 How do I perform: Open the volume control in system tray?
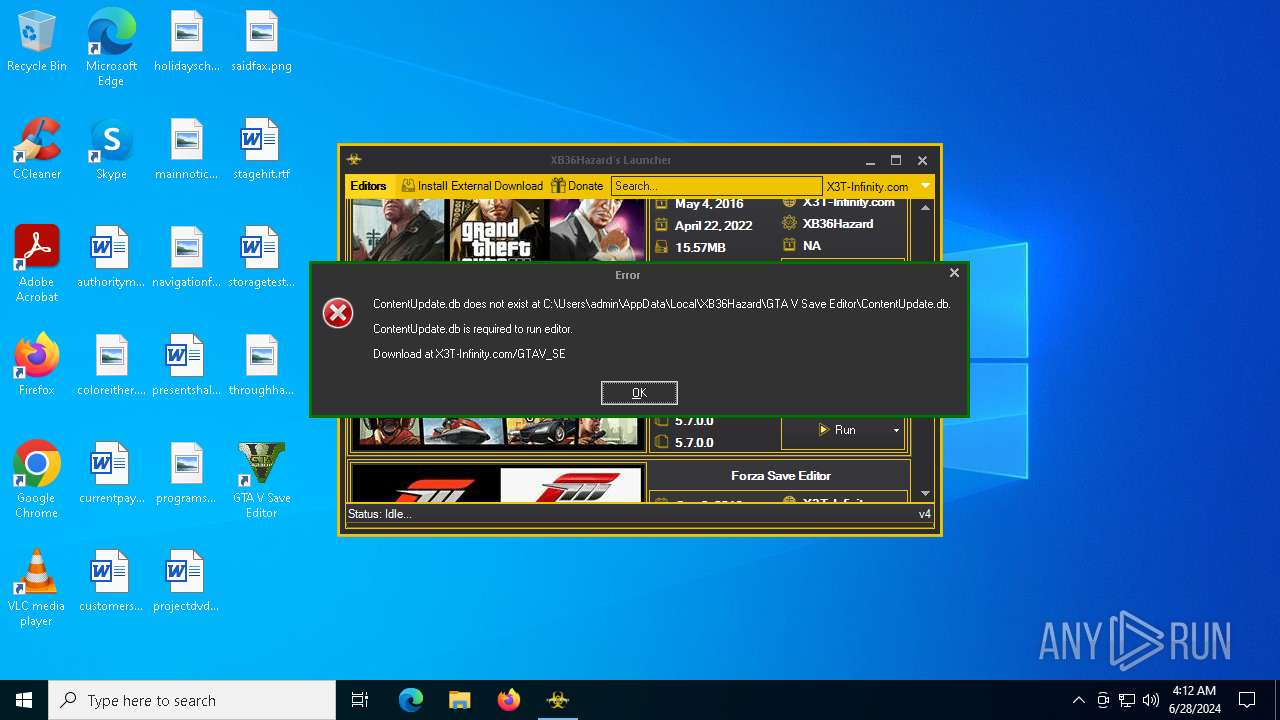1150,700
